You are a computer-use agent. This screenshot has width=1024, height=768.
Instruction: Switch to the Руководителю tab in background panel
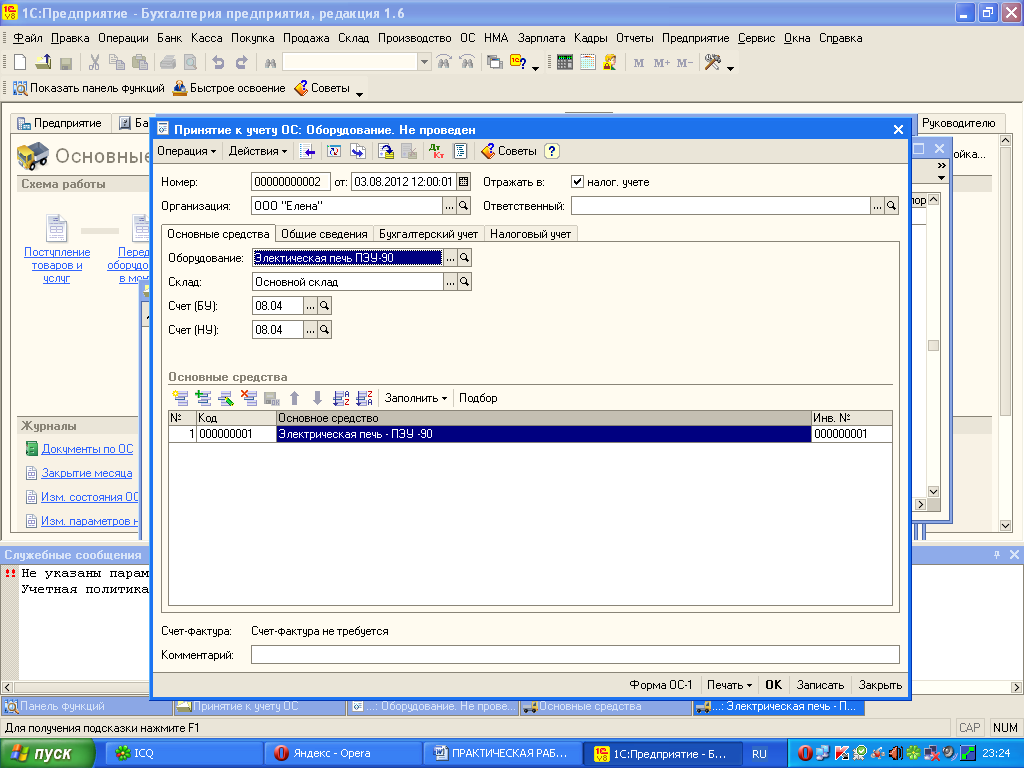point(958,123)
